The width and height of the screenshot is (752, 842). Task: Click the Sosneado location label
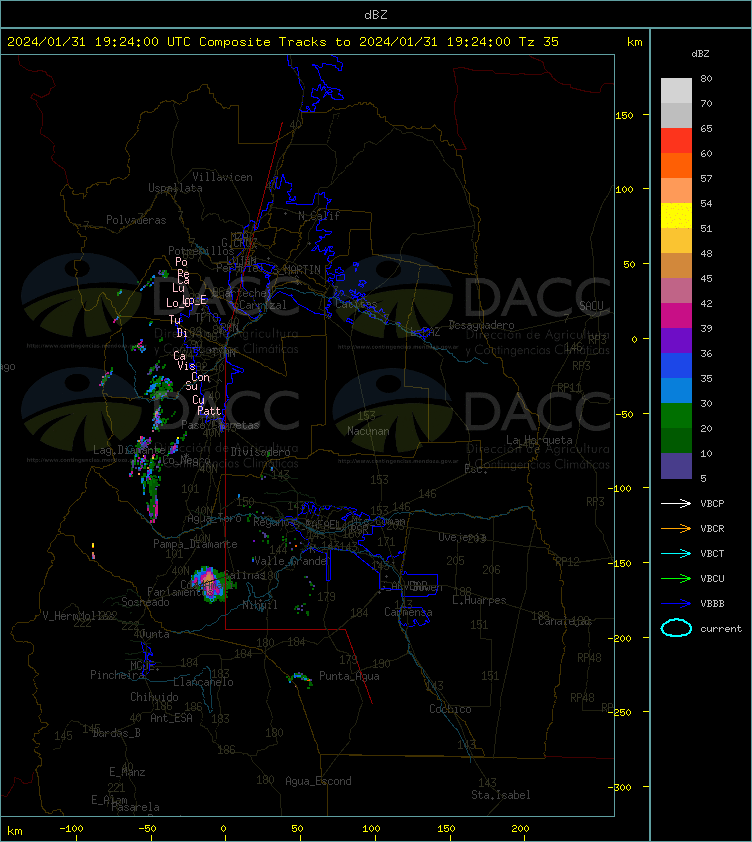coord(145,602)
